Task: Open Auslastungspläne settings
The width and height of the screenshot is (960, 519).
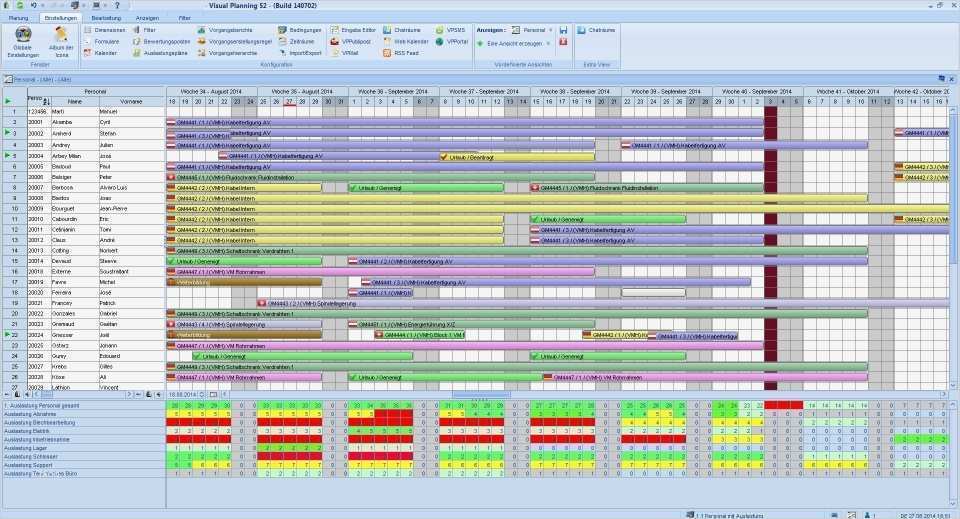Action: pyautogui.click(x=160, y=53)
